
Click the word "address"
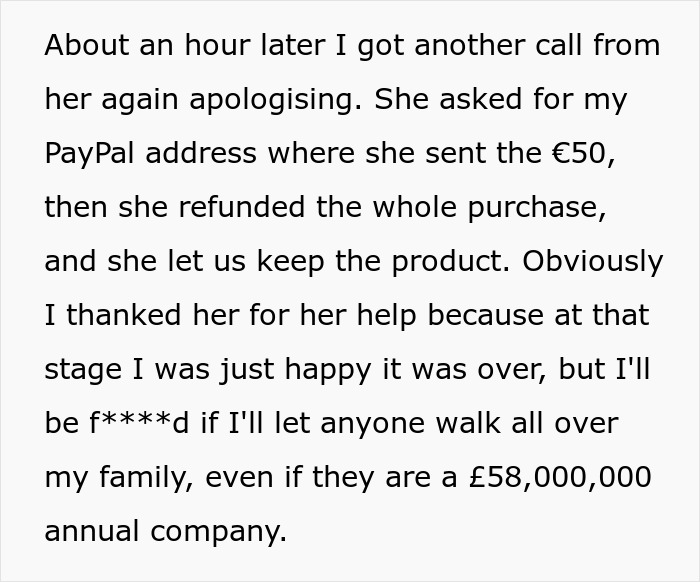click(x=201, y=153)
